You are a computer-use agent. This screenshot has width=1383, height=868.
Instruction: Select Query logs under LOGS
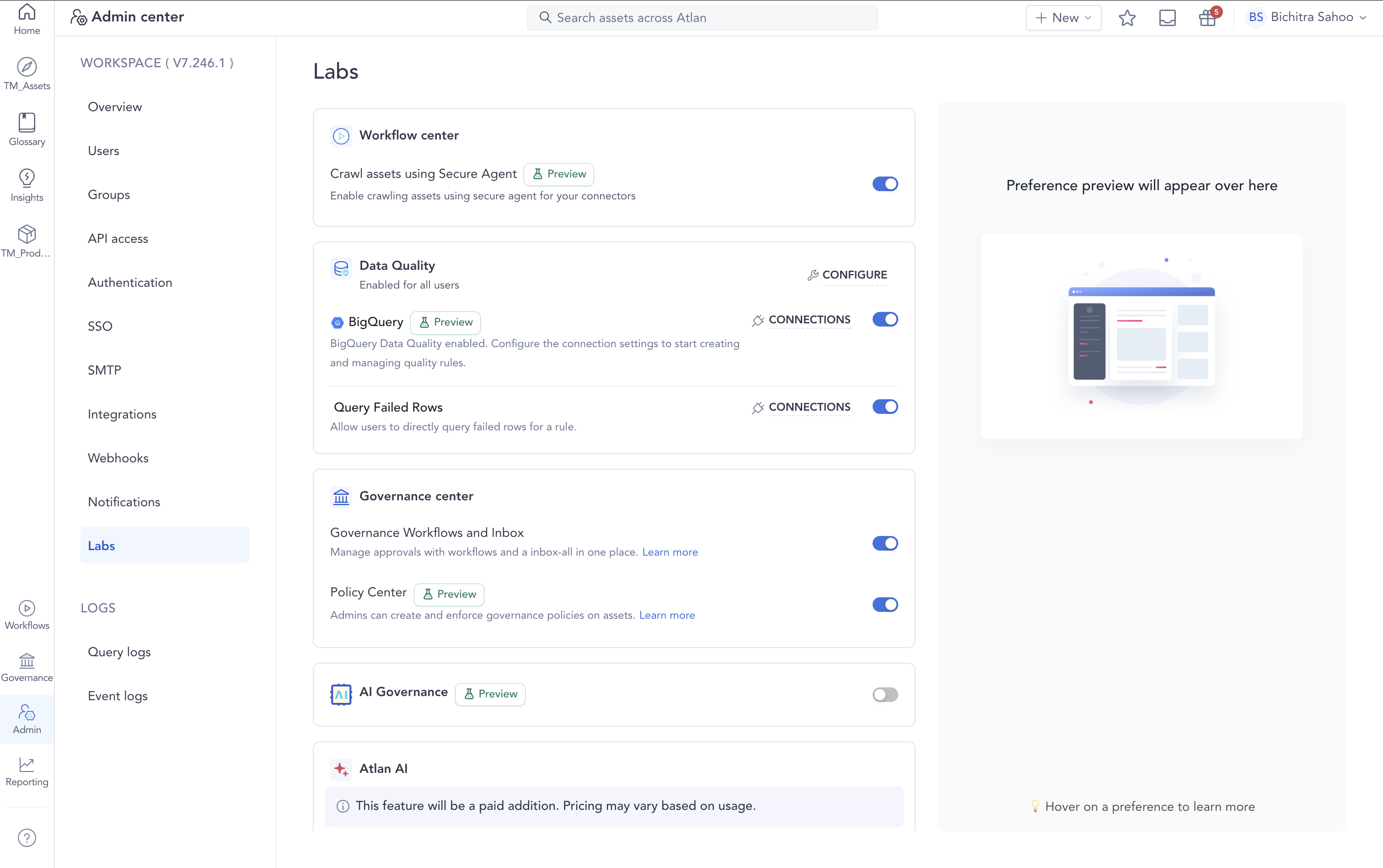click(x=118, y=651)
